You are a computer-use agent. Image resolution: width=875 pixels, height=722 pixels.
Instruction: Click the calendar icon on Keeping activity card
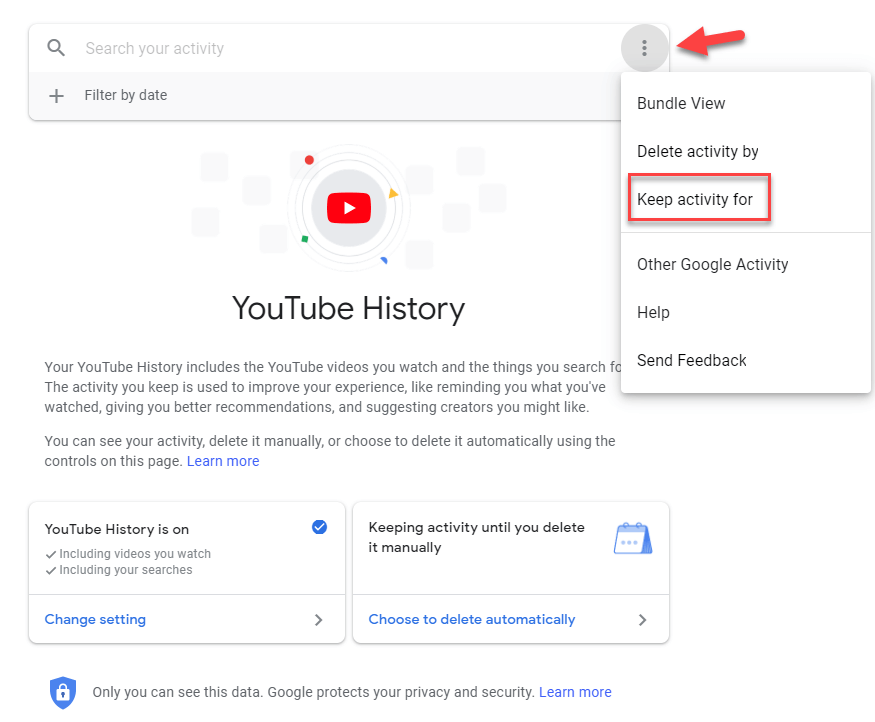pos(633,538)
